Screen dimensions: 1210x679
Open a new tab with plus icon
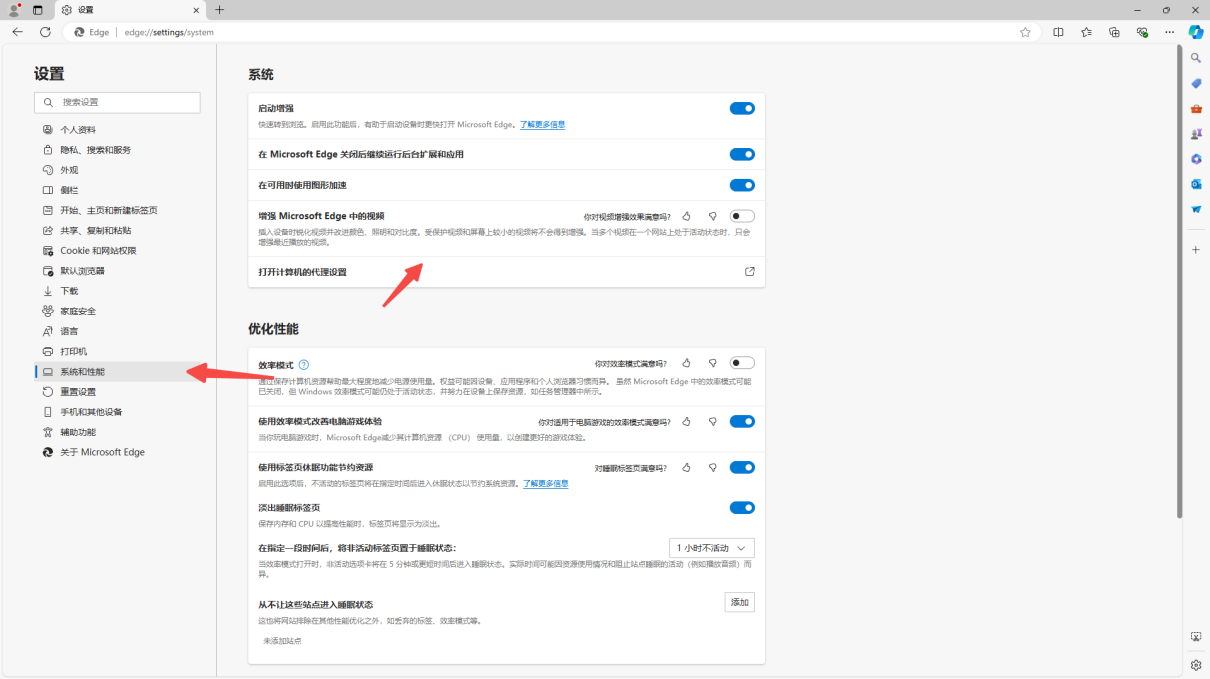click(220, 10)
